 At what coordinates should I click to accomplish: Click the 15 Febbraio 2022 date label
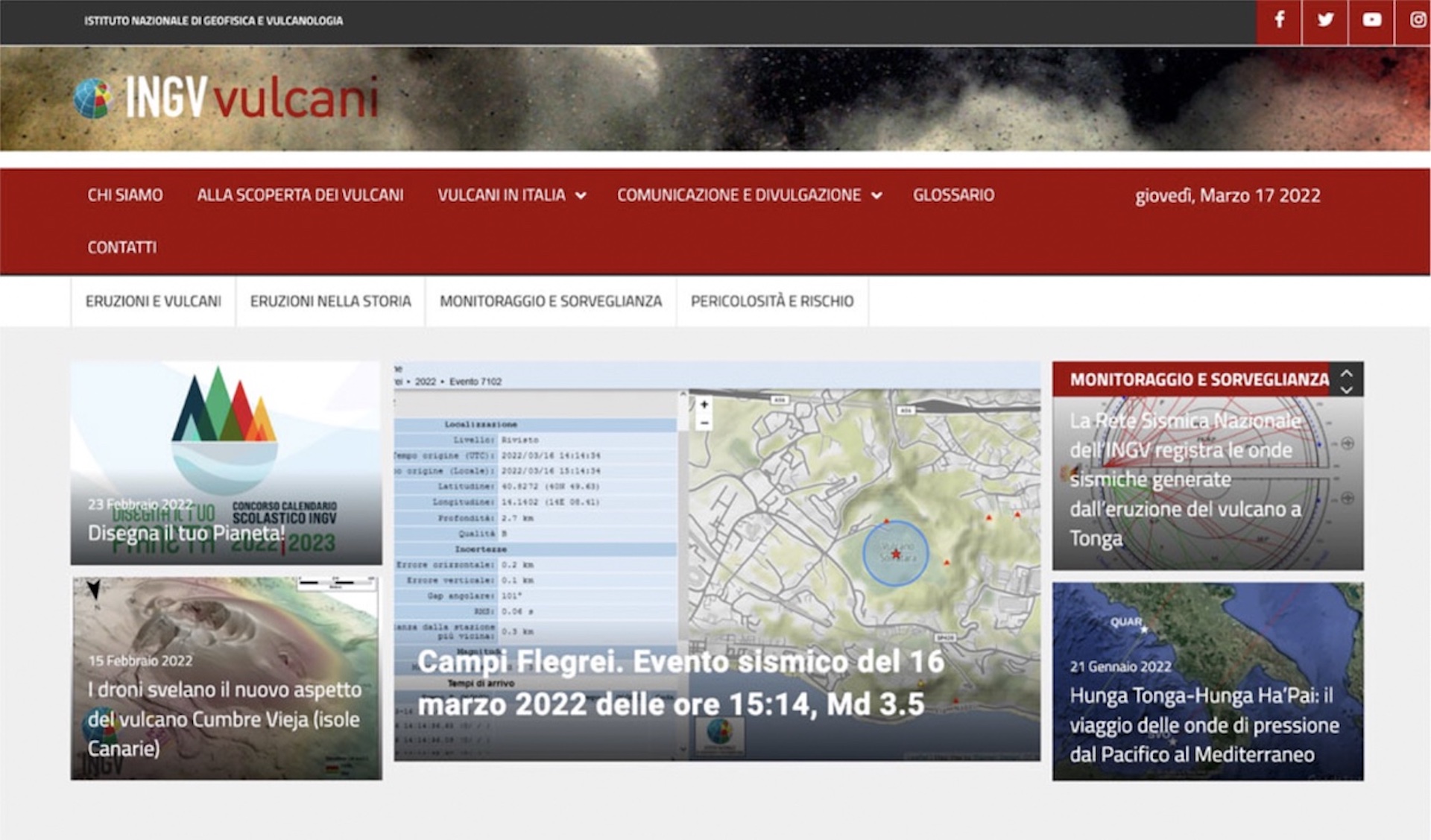pyautogui.click(x=140, y=660)
